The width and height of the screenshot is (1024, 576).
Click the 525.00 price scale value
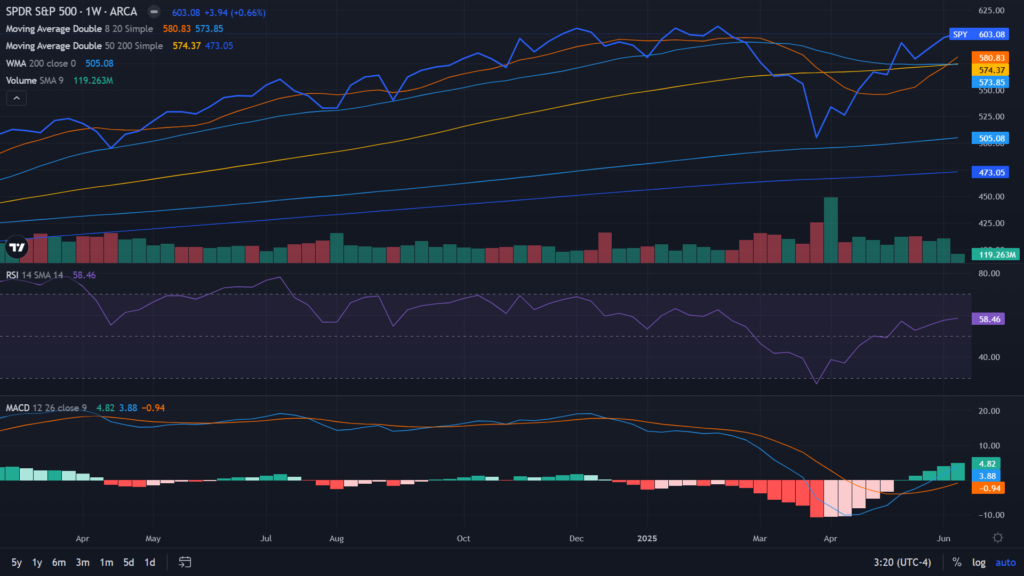[x=991, y=116]
